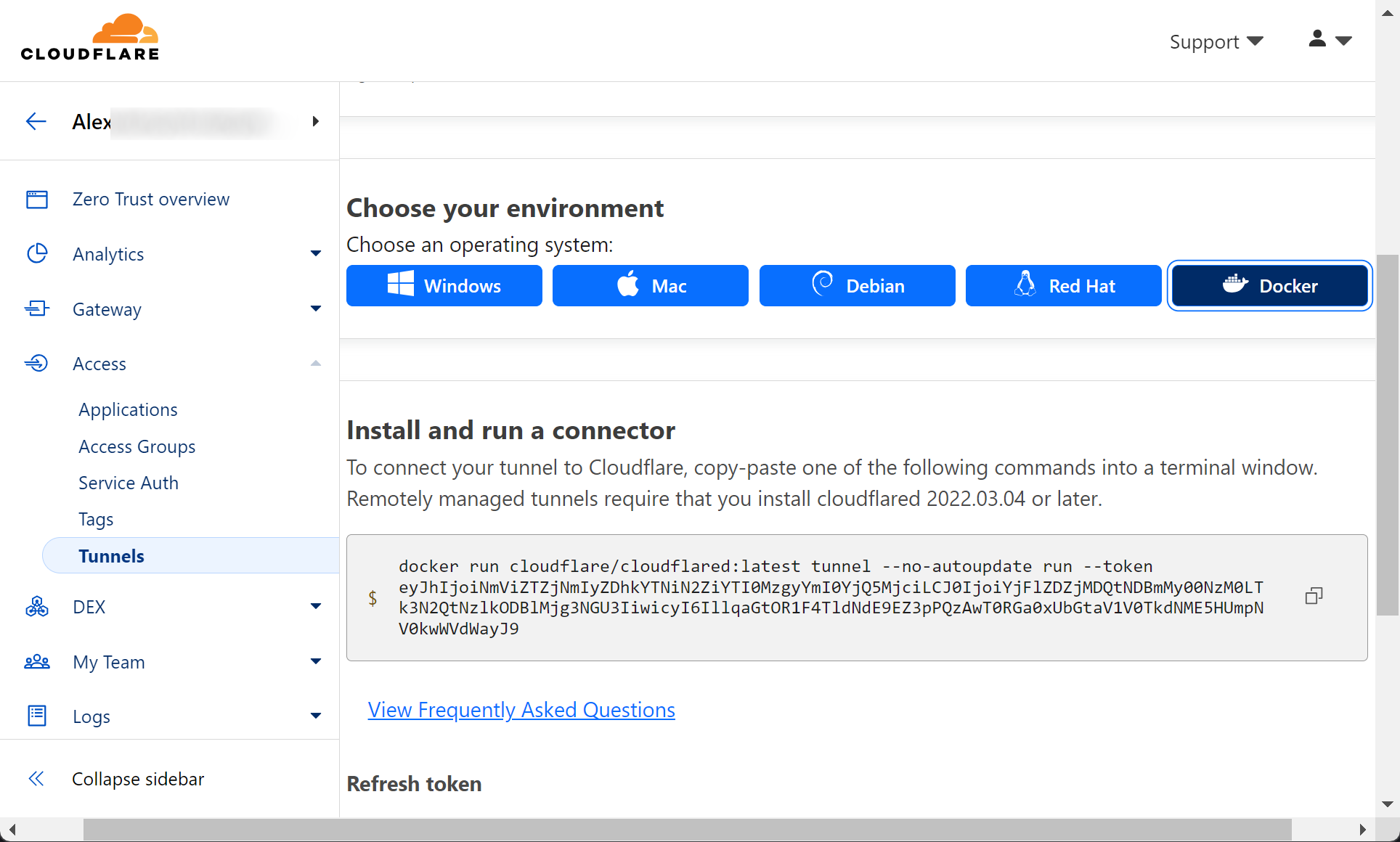This screenshot has width=1400, height=842.
Task: Go back using the left arrow icon
Action: 36,121
